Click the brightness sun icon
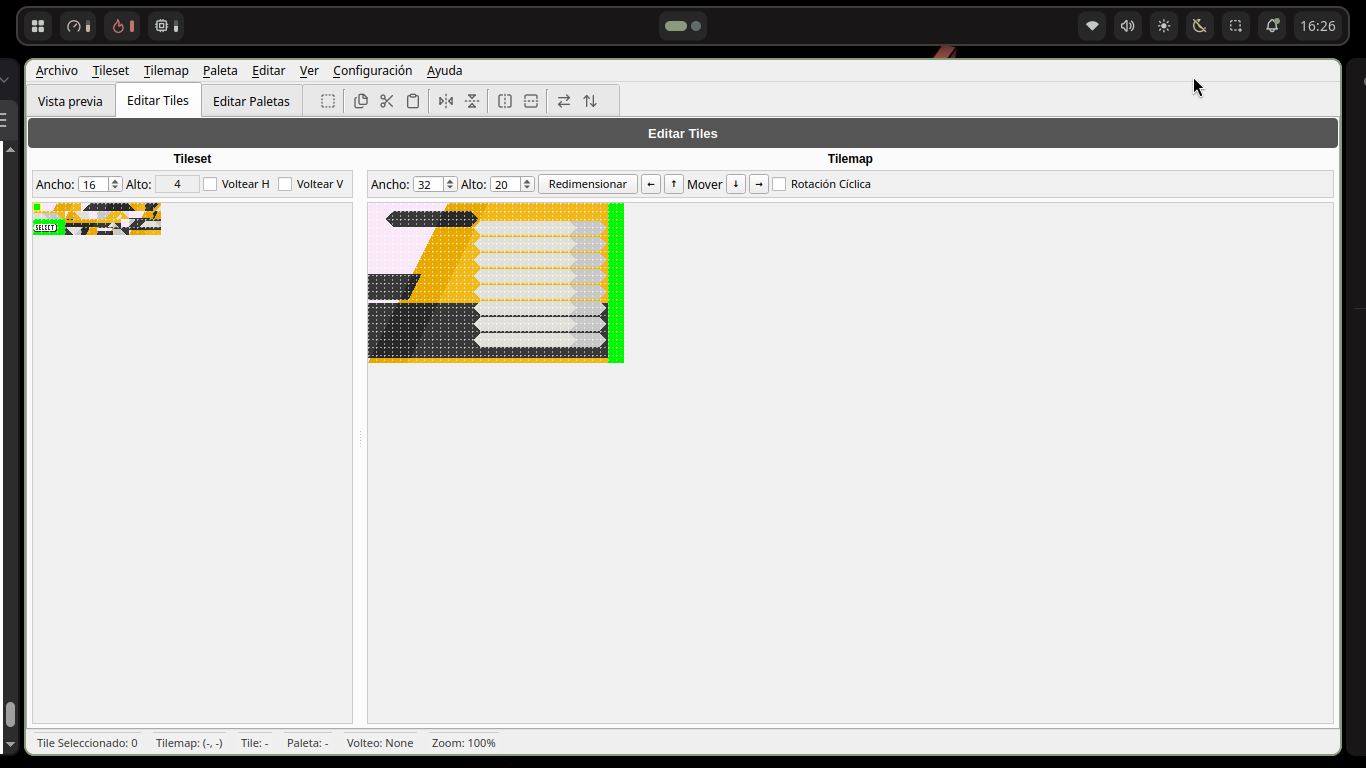The image size is (1366, 768). 1164,26
